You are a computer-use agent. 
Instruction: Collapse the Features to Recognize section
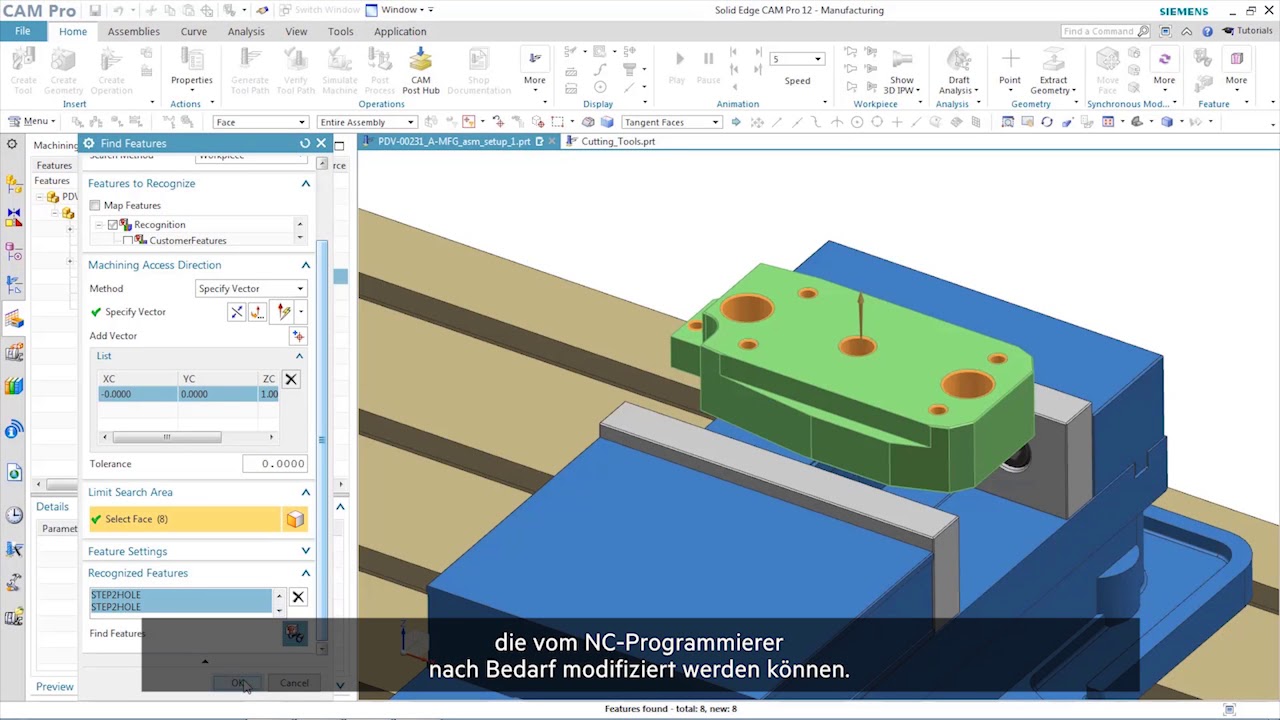(306, 184)
